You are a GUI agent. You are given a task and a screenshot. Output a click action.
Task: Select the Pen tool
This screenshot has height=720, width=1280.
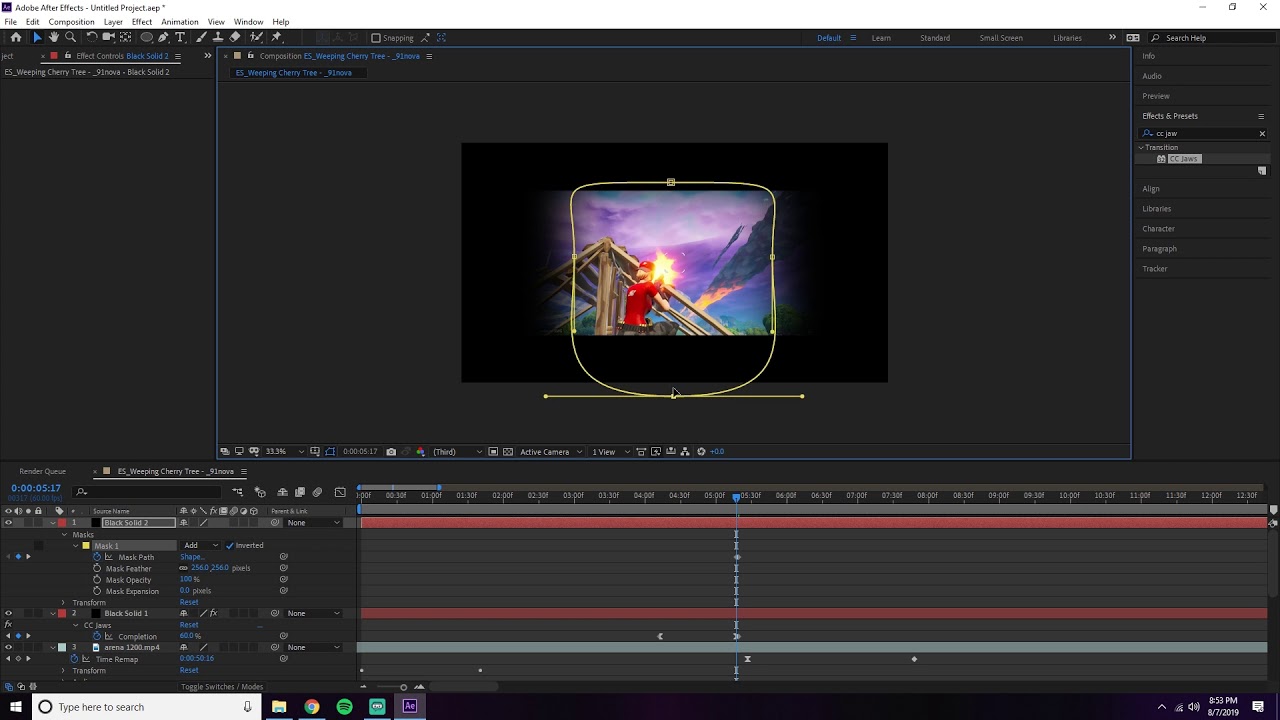163,38
